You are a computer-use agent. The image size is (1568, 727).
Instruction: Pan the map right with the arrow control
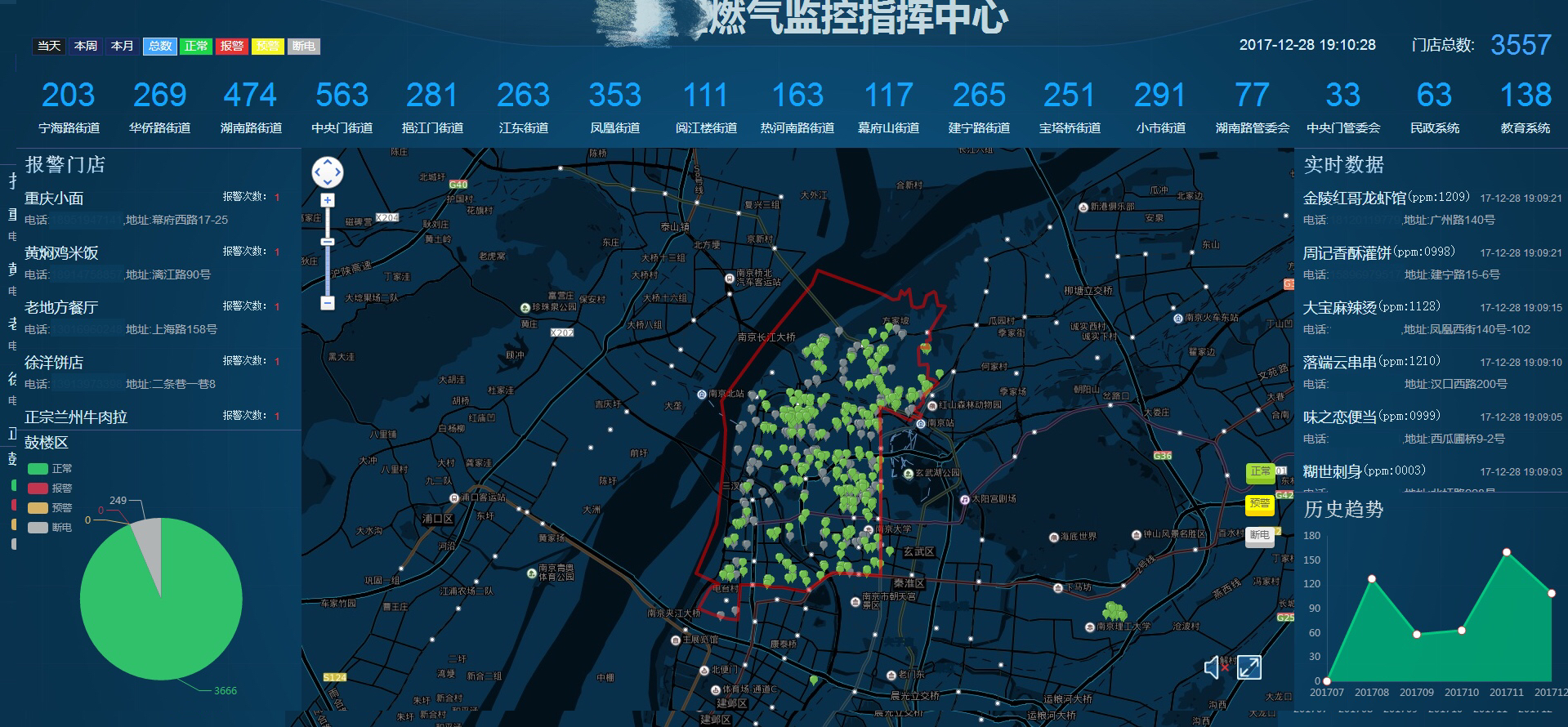(338, 172)
